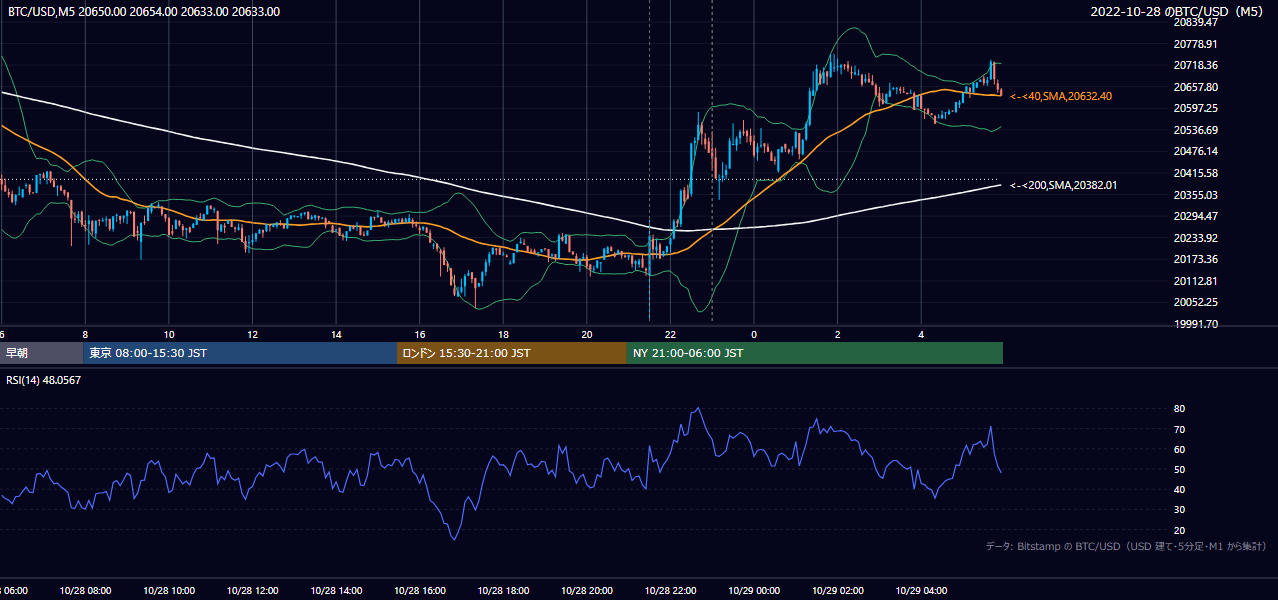Click the Bitstamp data source note
1278x600 pixels.
coord(1126,546)
